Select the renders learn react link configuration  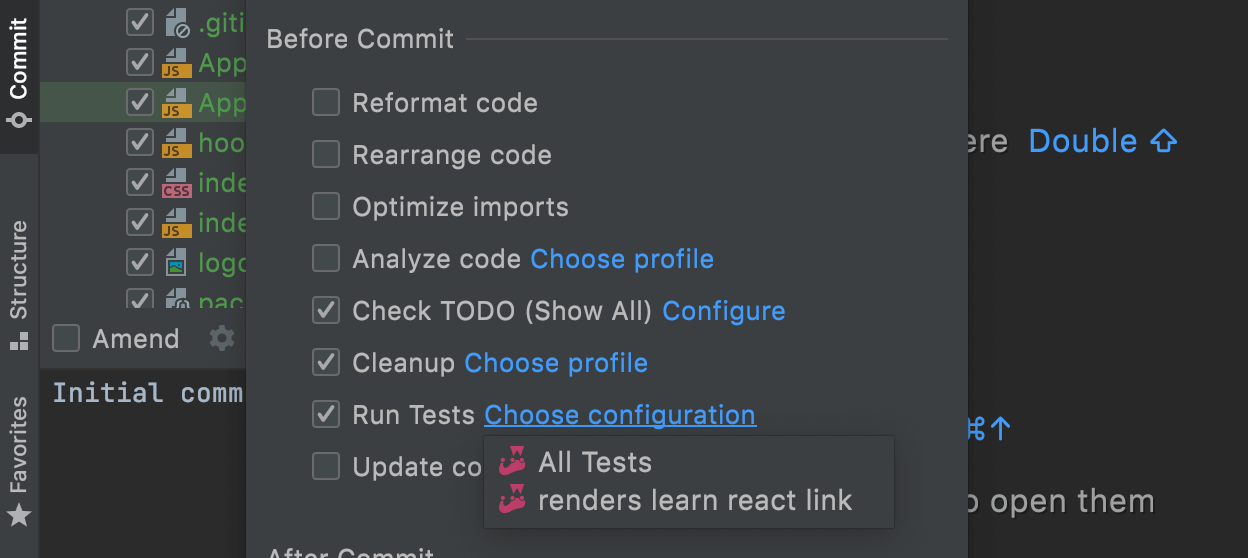[695, 500]
